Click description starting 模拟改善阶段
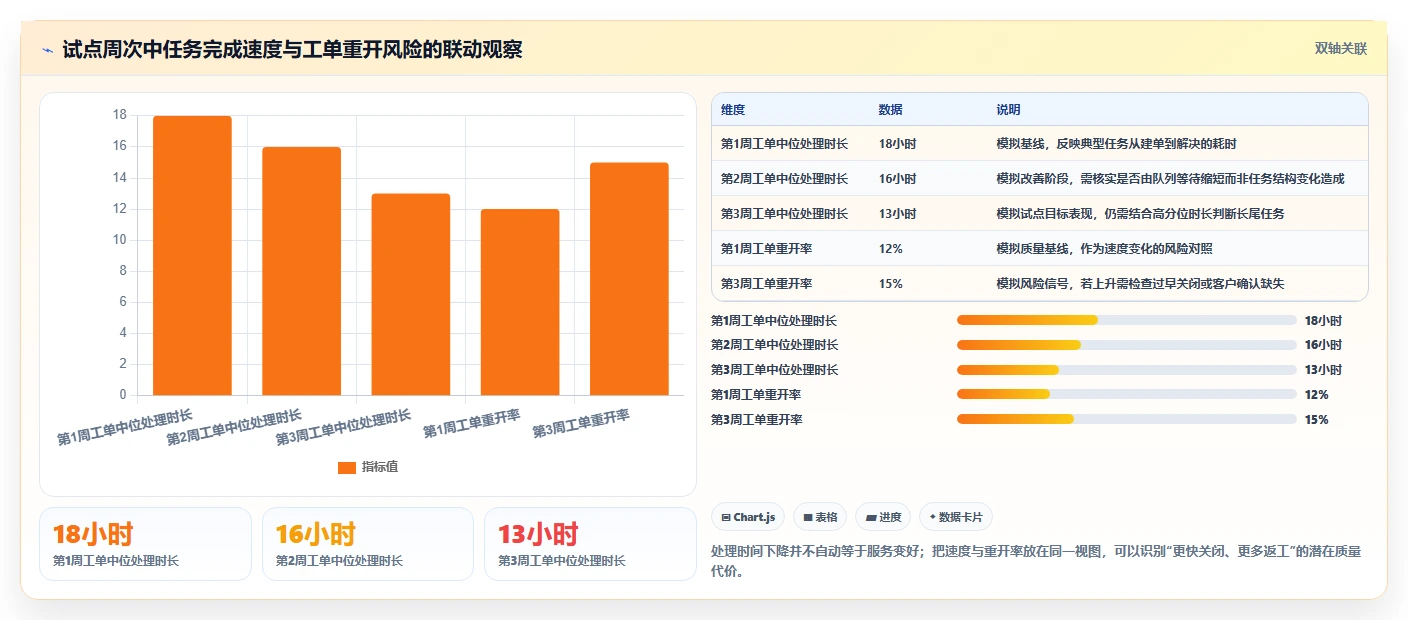Image resolution: width=1408 pixels, height=620 pixels. coord(1170,179)
